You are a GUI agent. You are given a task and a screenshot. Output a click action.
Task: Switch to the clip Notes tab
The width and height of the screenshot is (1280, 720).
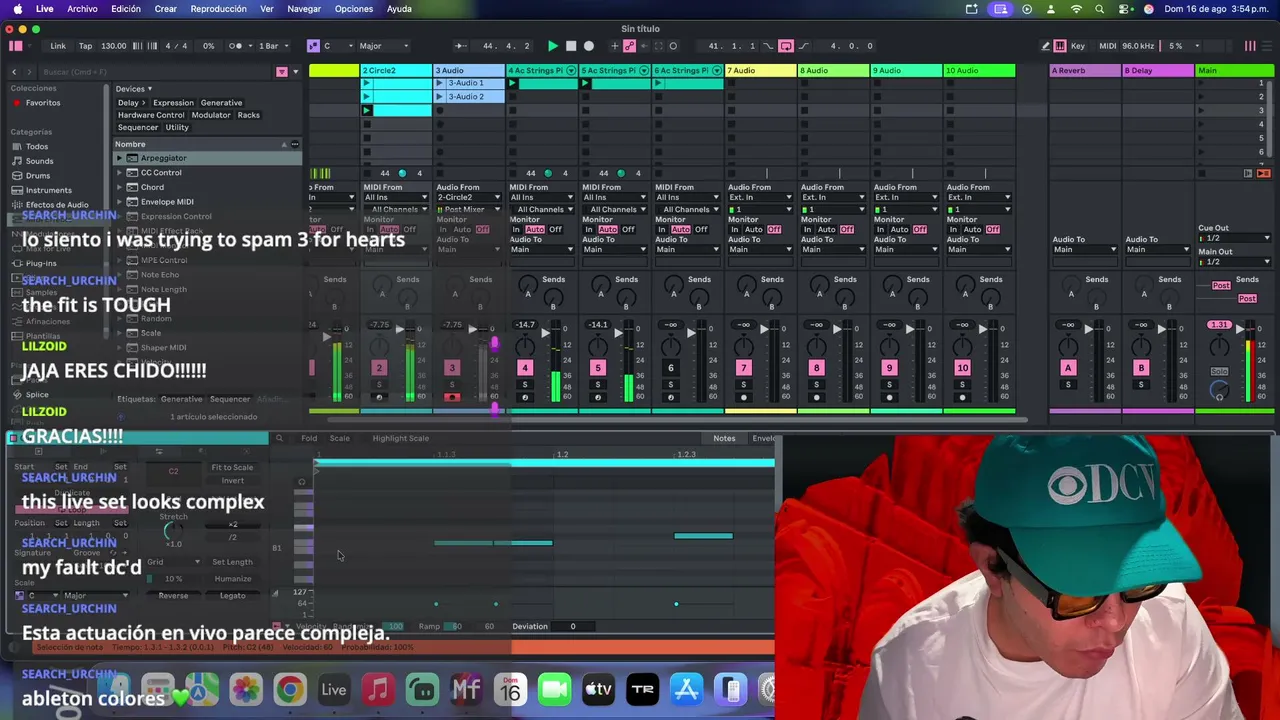[724, 439]
